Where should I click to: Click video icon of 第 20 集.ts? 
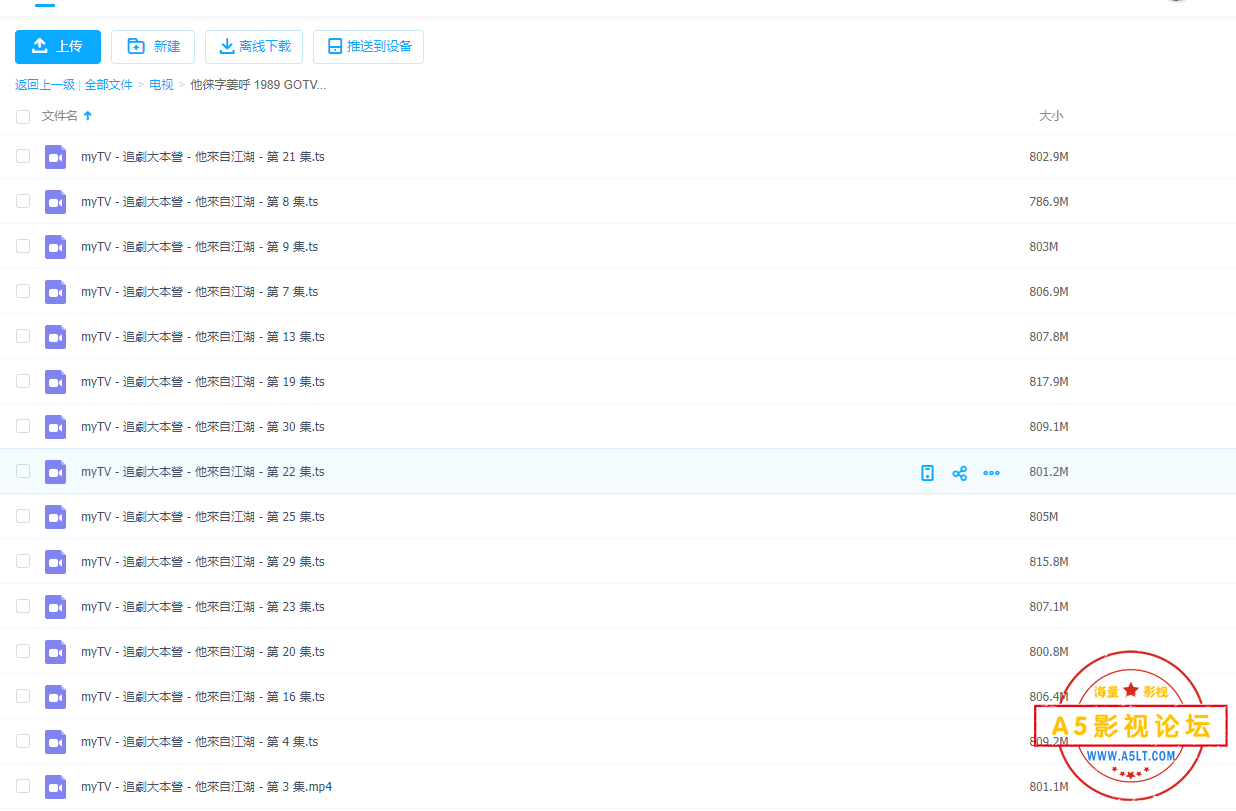coord(56,652)
